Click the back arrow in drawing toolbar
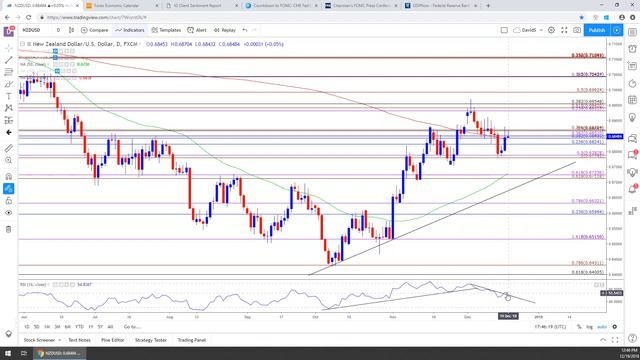 click(x=9, y=132)
